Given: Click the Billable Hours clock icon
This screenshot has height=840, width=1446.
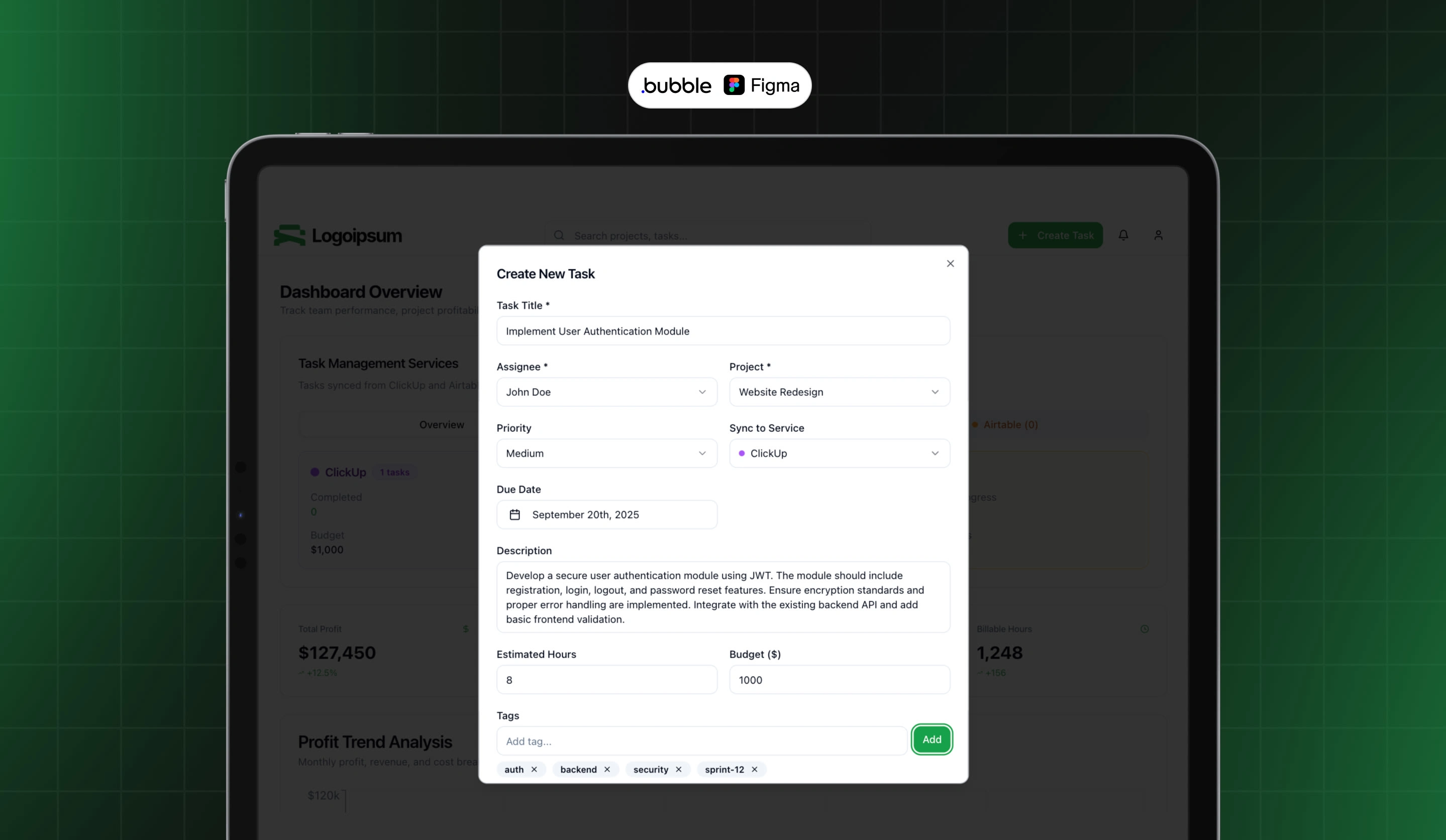Looking at the screenshot, I should (1145, 629).
